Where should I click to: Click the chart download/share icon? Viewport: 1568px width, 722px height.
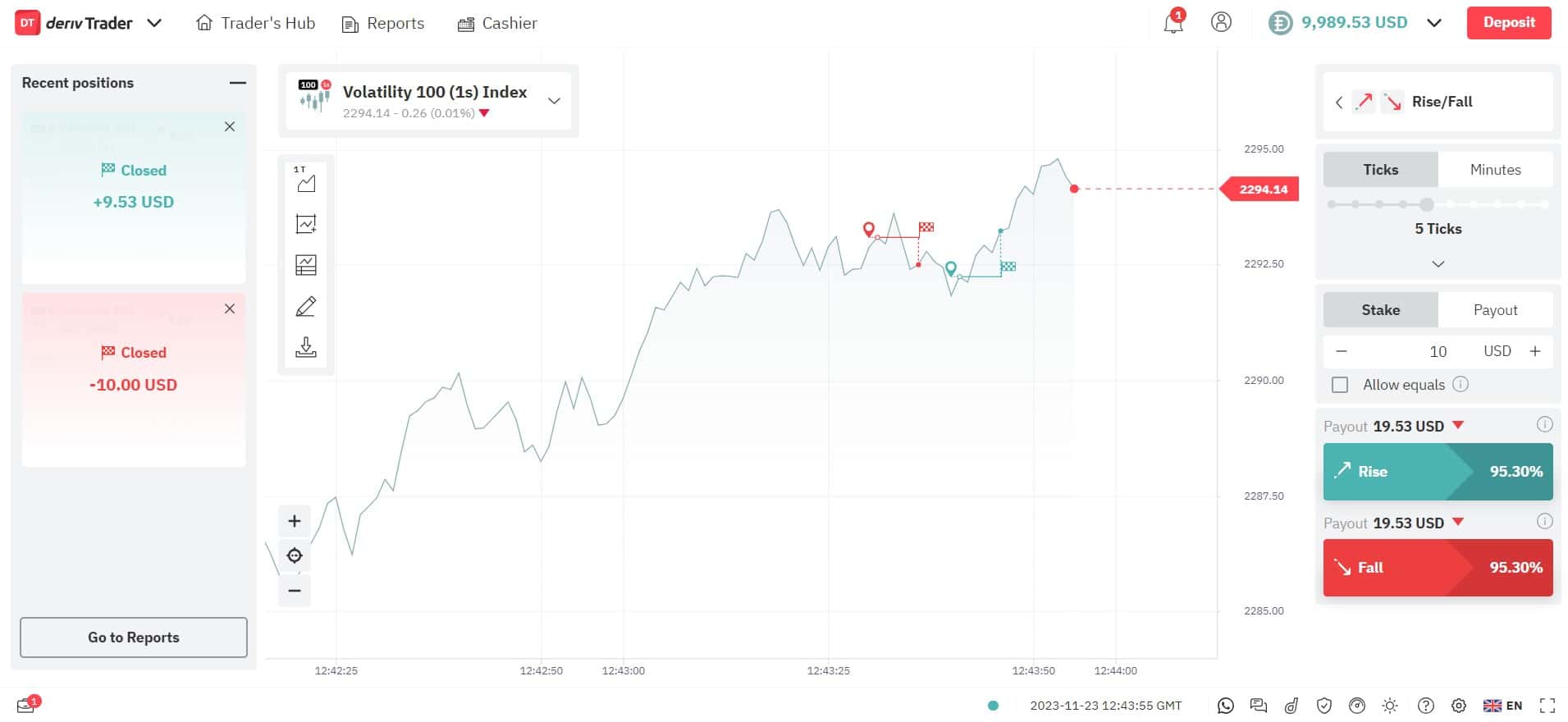(x=305, y=347)
